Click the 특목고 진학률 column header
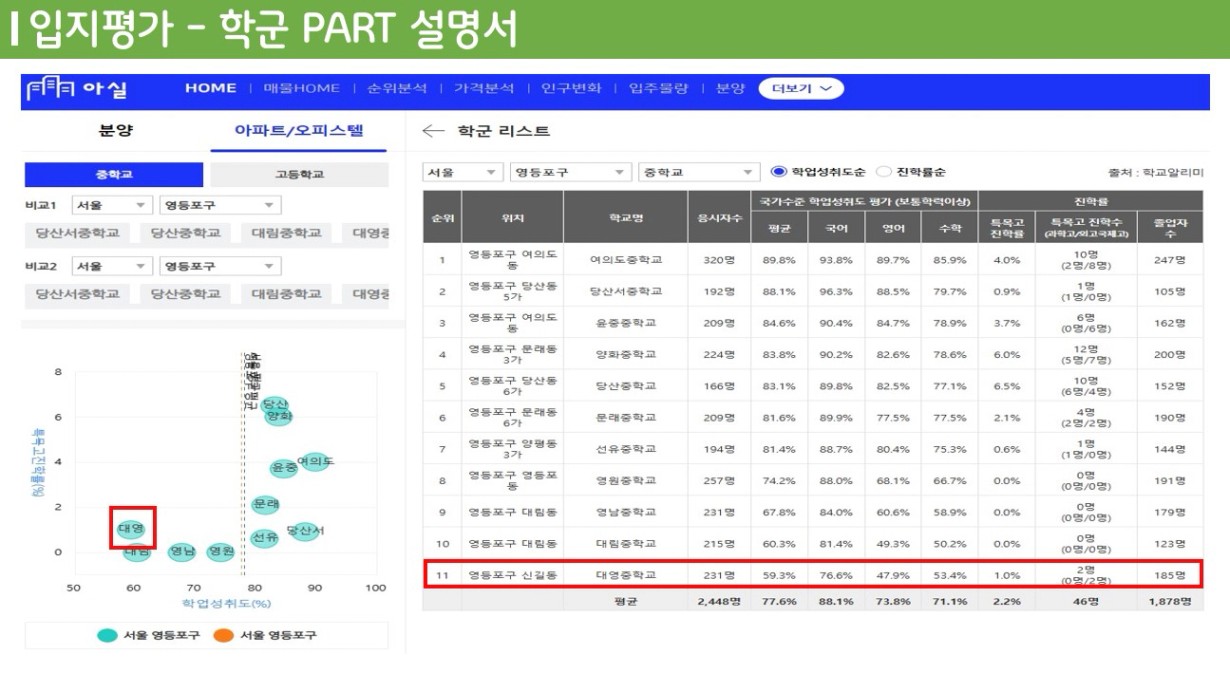 [1006, 228]
